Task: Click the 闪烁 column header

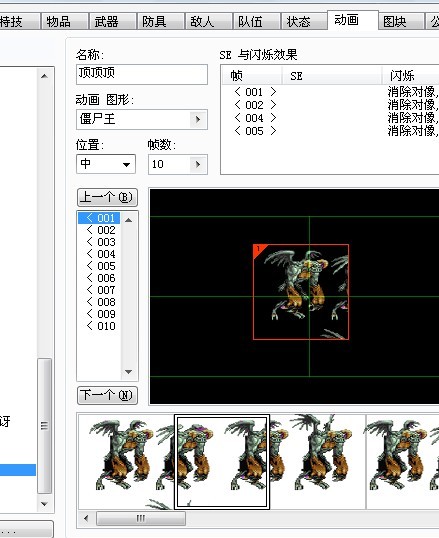Action: point(411,75)
